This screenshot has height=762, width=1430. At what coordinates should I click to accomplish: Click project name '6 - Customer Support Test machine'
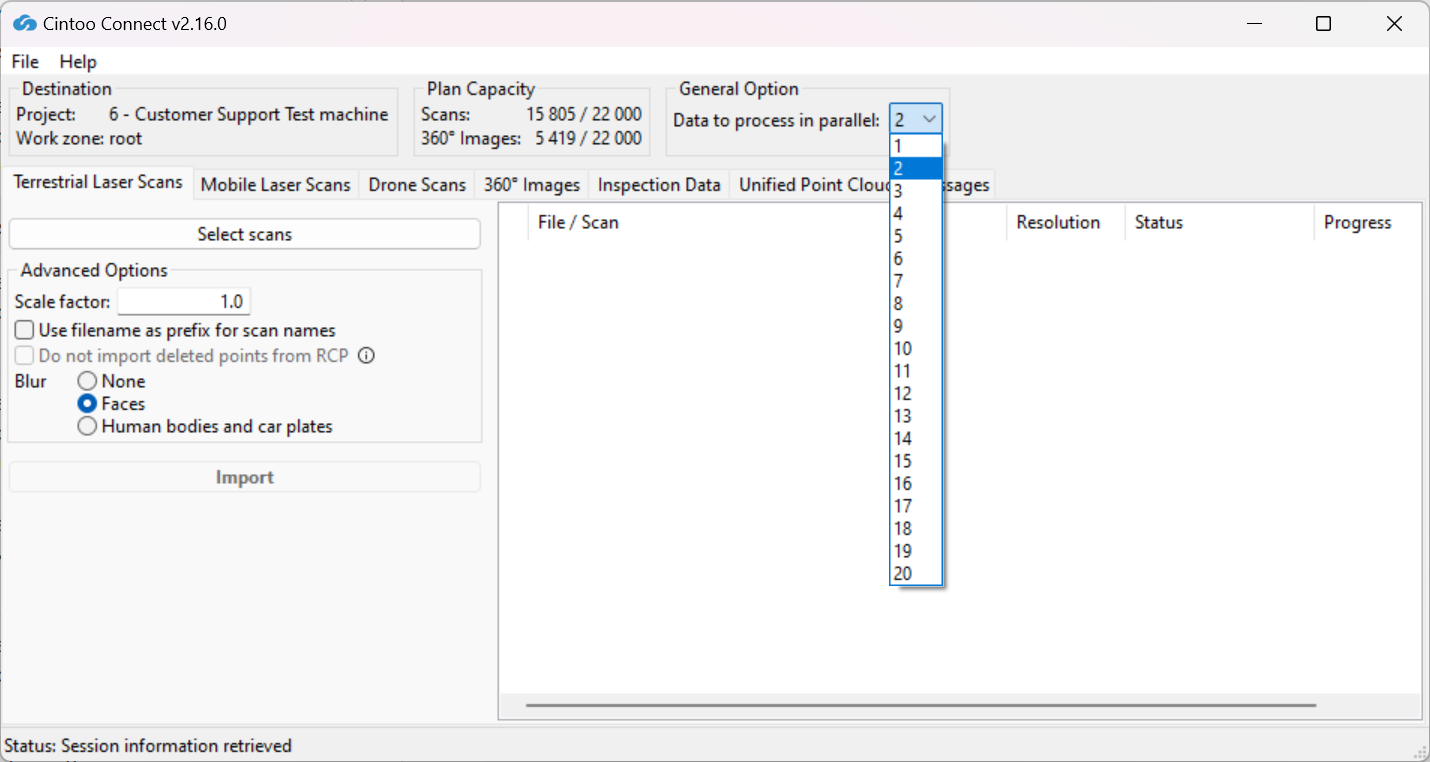point(249,114)
